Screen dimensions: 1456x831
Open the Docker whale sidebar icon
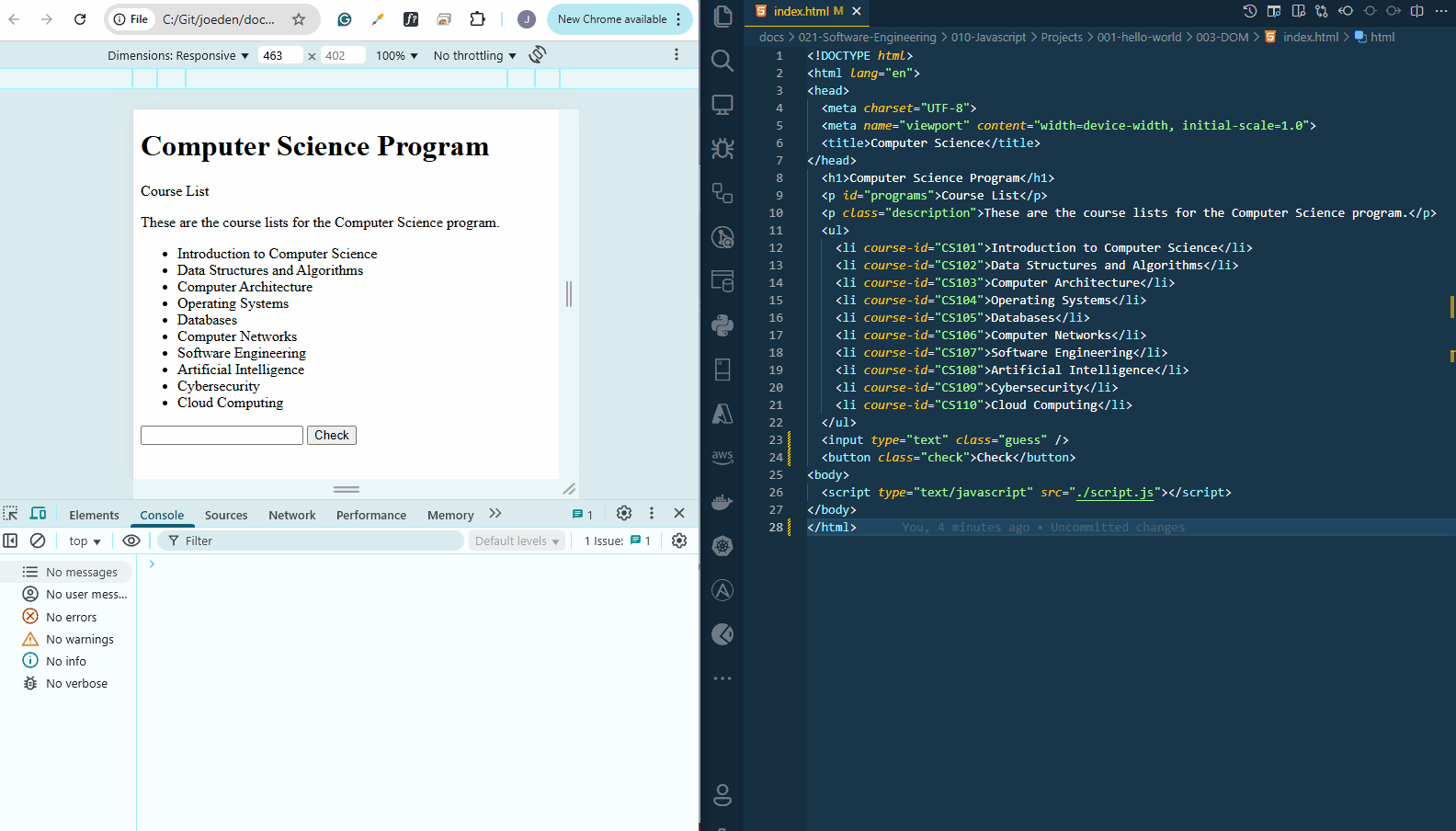(x=722, y=501)
